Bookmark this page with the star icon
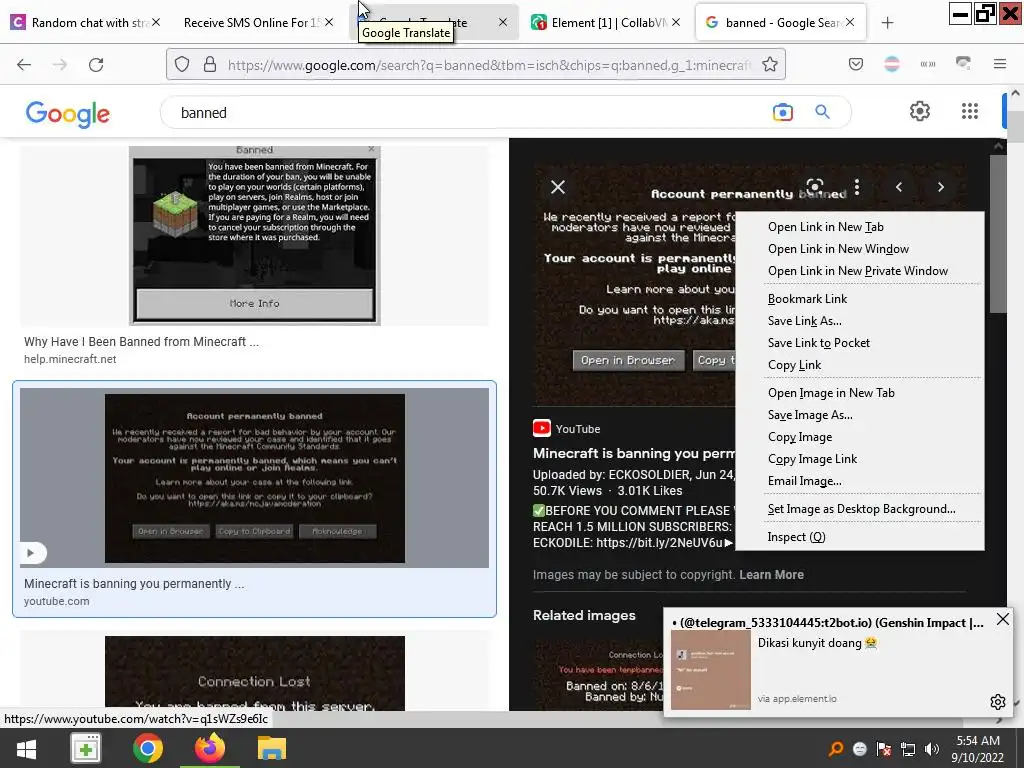The image size is (1024, 768). coord(770,64)
